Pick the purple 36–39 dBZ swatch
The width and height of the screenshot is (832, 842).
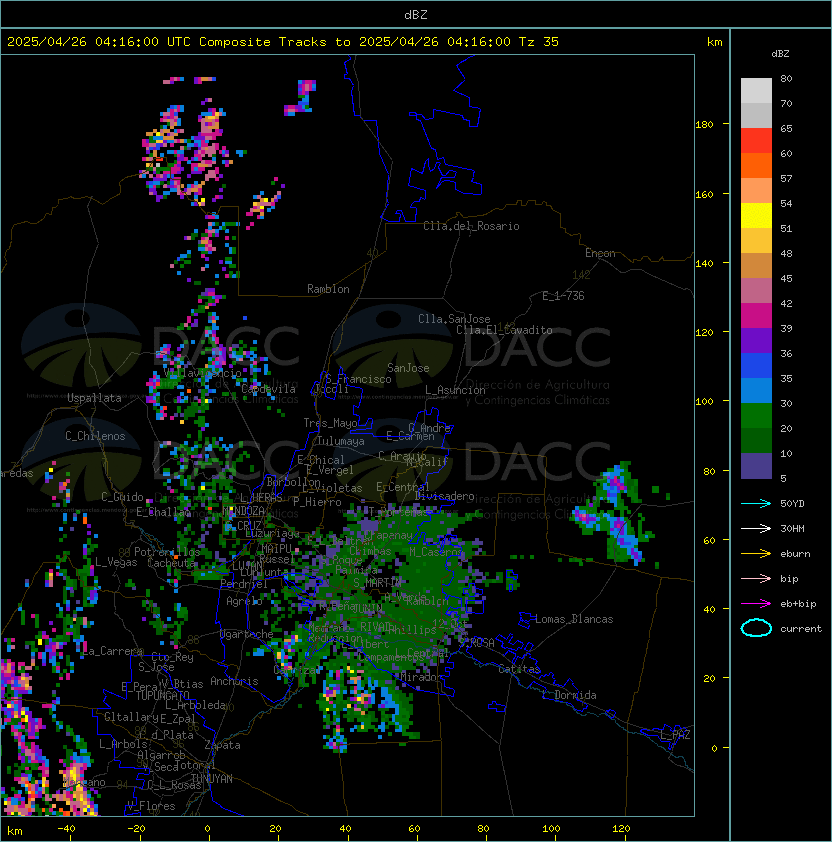756,340
